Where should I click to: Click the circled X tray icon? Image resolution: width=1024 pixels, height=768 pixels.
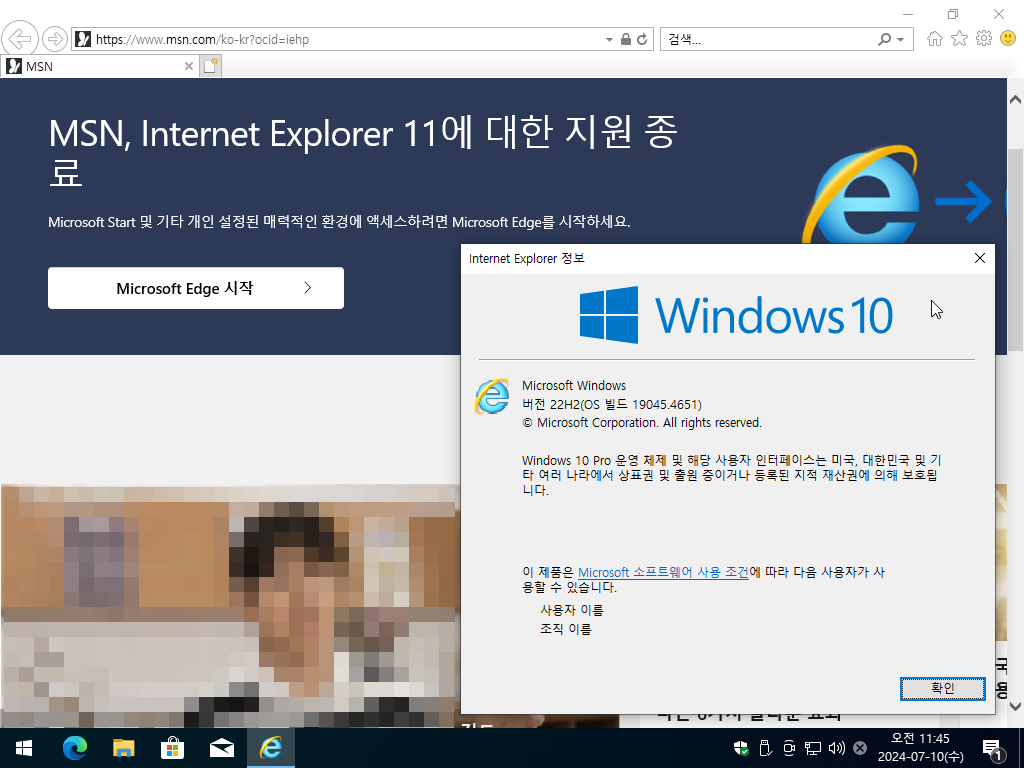pyautogui.click(x=860, y=748)
